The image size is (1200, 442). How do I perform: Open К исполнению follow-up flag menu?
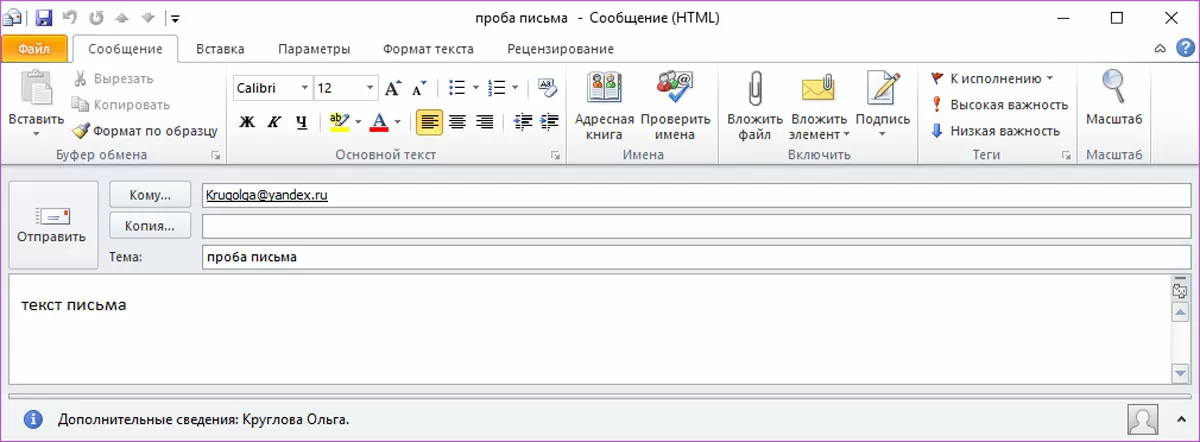point(992,78)
